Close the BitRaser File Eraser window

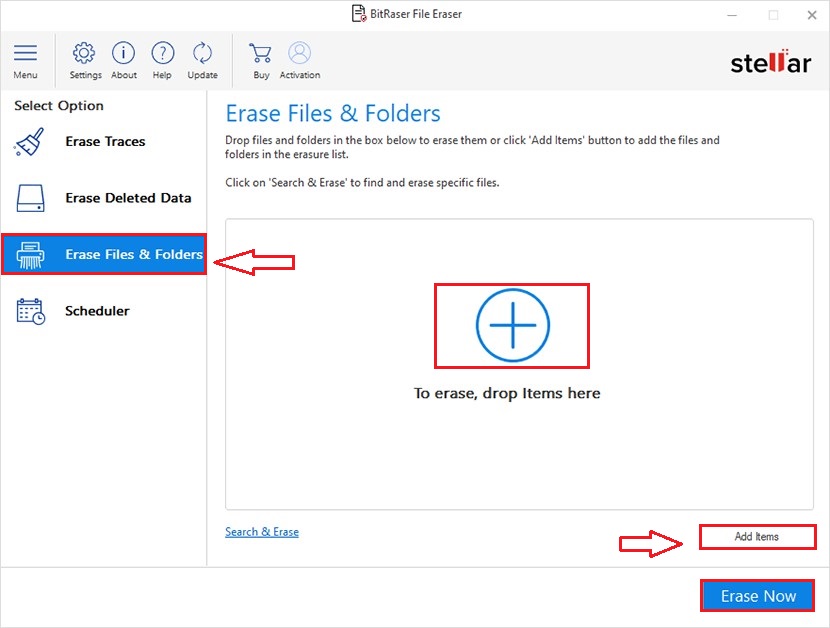809,14
